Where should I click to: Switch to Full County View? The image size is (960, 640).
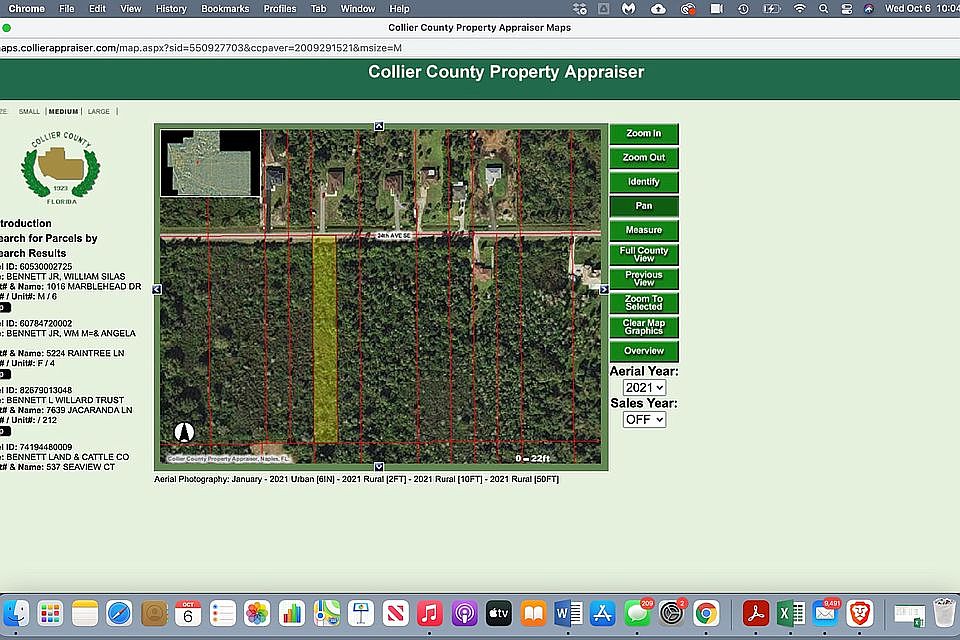pos(643,254)
